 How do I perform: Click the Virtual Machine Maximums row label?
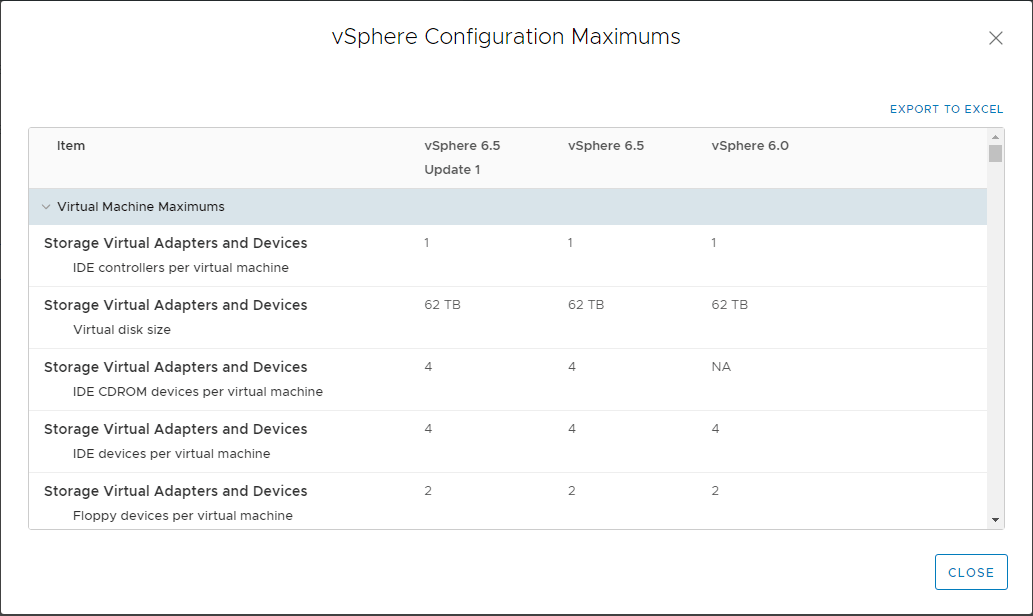point(140,207)
